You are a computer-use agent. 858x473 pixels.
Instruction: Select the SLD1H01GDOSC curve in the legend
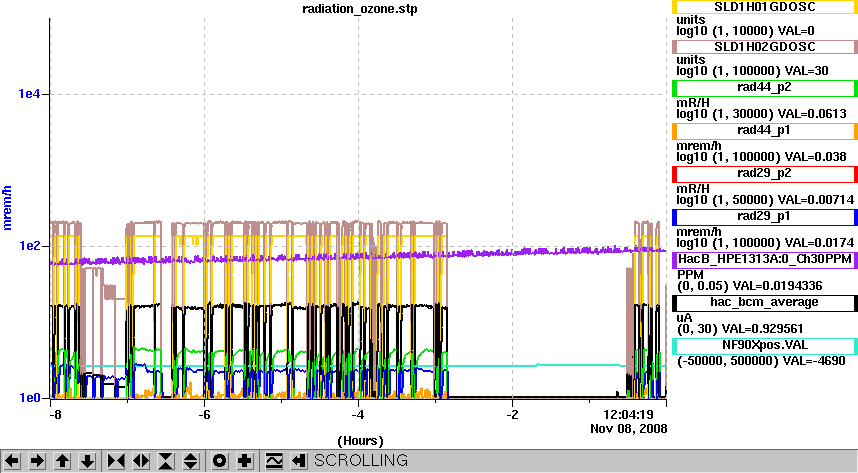click(x=764, y=7)
